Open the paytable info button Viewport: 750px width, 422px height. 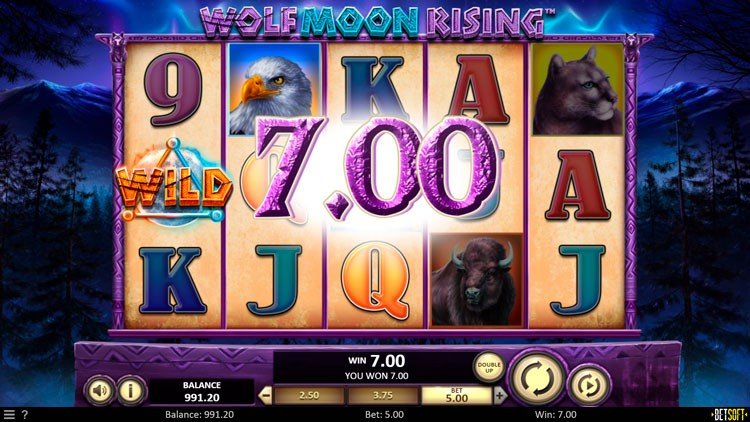click(x=131, y=391)
